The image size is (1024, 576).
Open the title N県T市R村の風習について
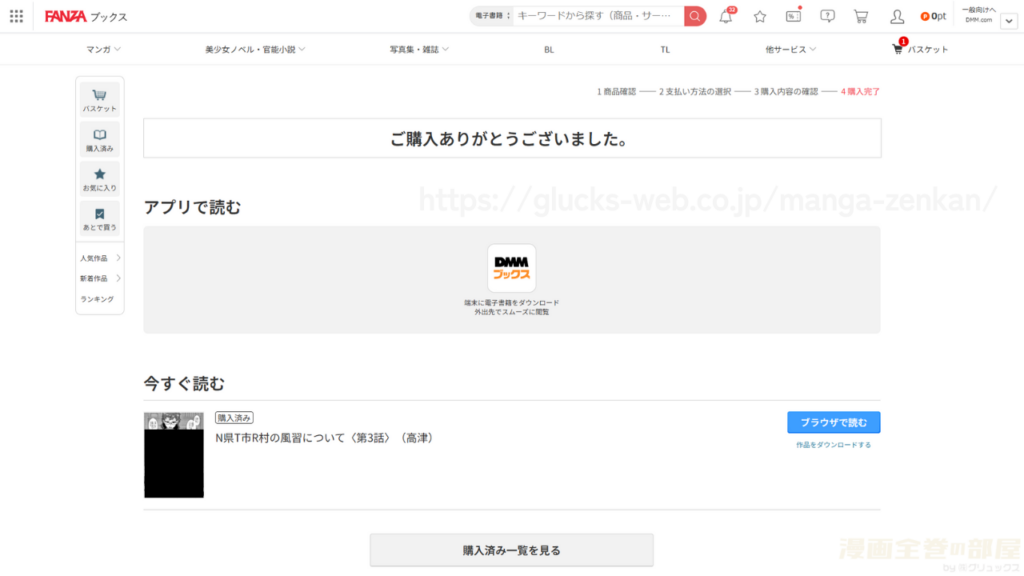325,438
